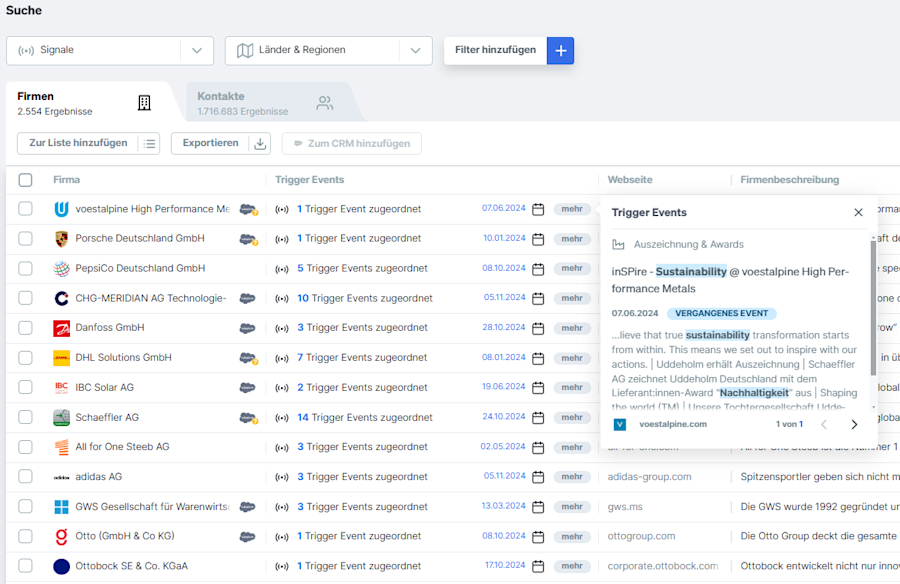Expand the Länder & Regionen dropdown
The width and height of the screenshot is (900, 584).
(415, 50)
